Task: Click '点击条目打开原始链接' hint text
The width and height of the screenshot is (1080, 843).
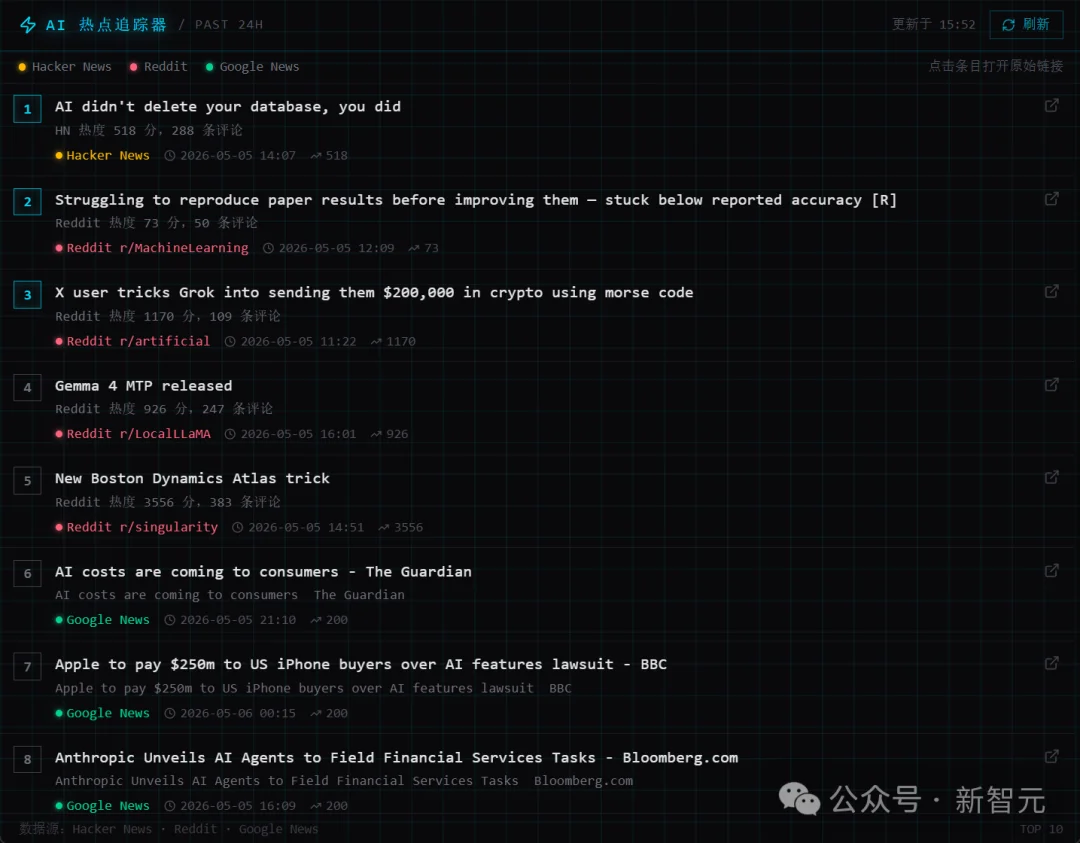Action: tap(996, 66)
